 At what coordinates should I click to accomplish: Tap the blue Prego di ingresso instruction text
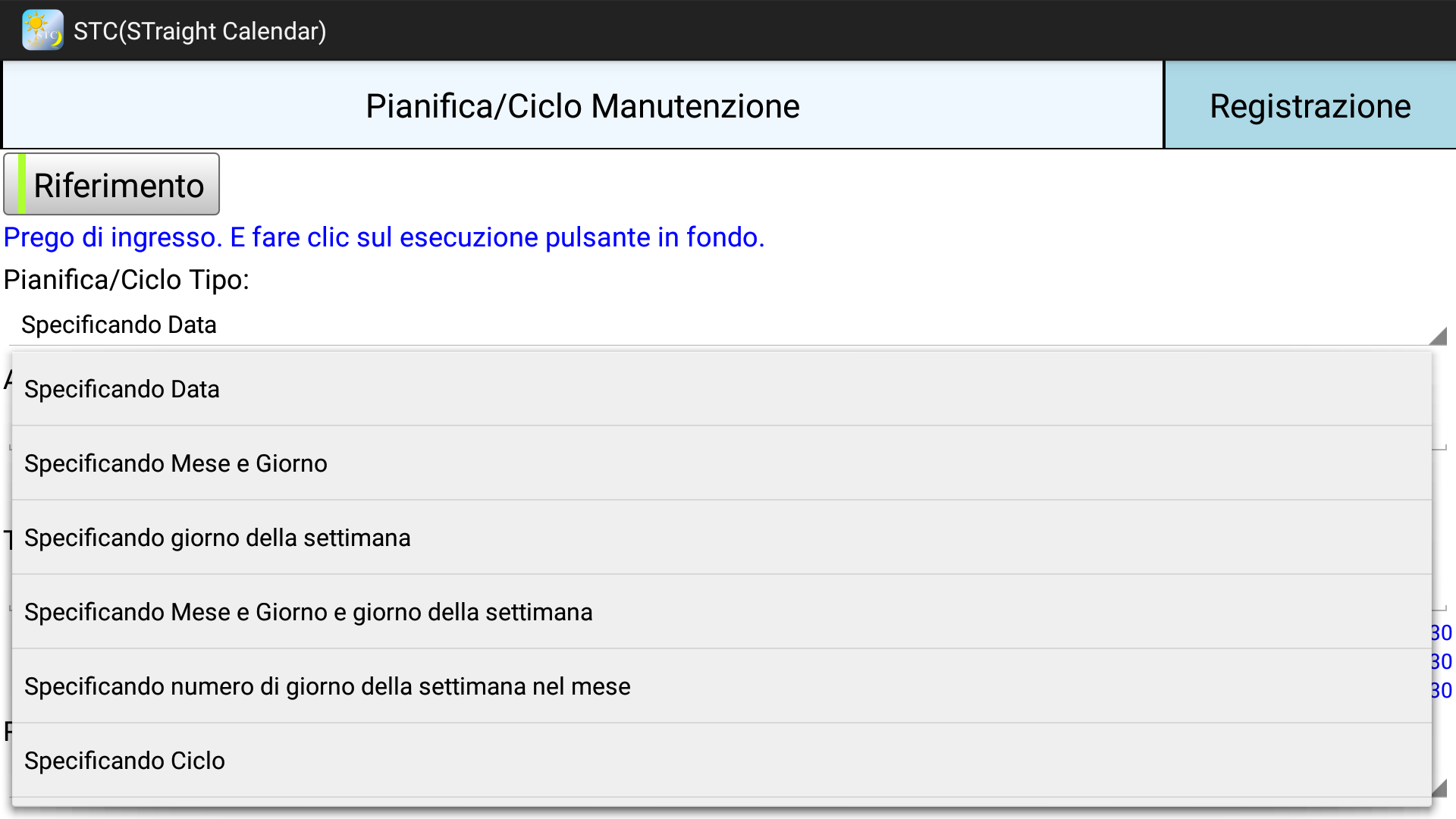[x=384, y=237]
